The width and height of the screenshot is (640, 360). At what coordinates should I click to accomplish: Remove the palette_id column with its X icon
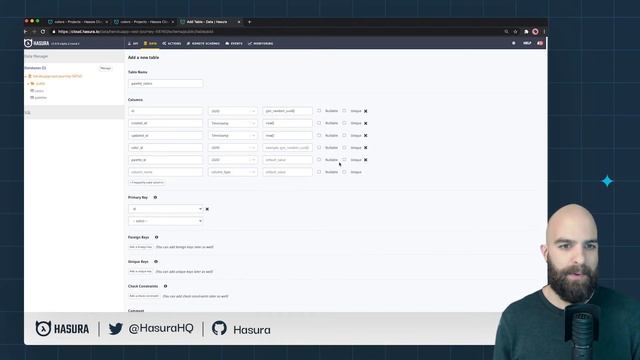pyautogui.click(x=366, y=160)
